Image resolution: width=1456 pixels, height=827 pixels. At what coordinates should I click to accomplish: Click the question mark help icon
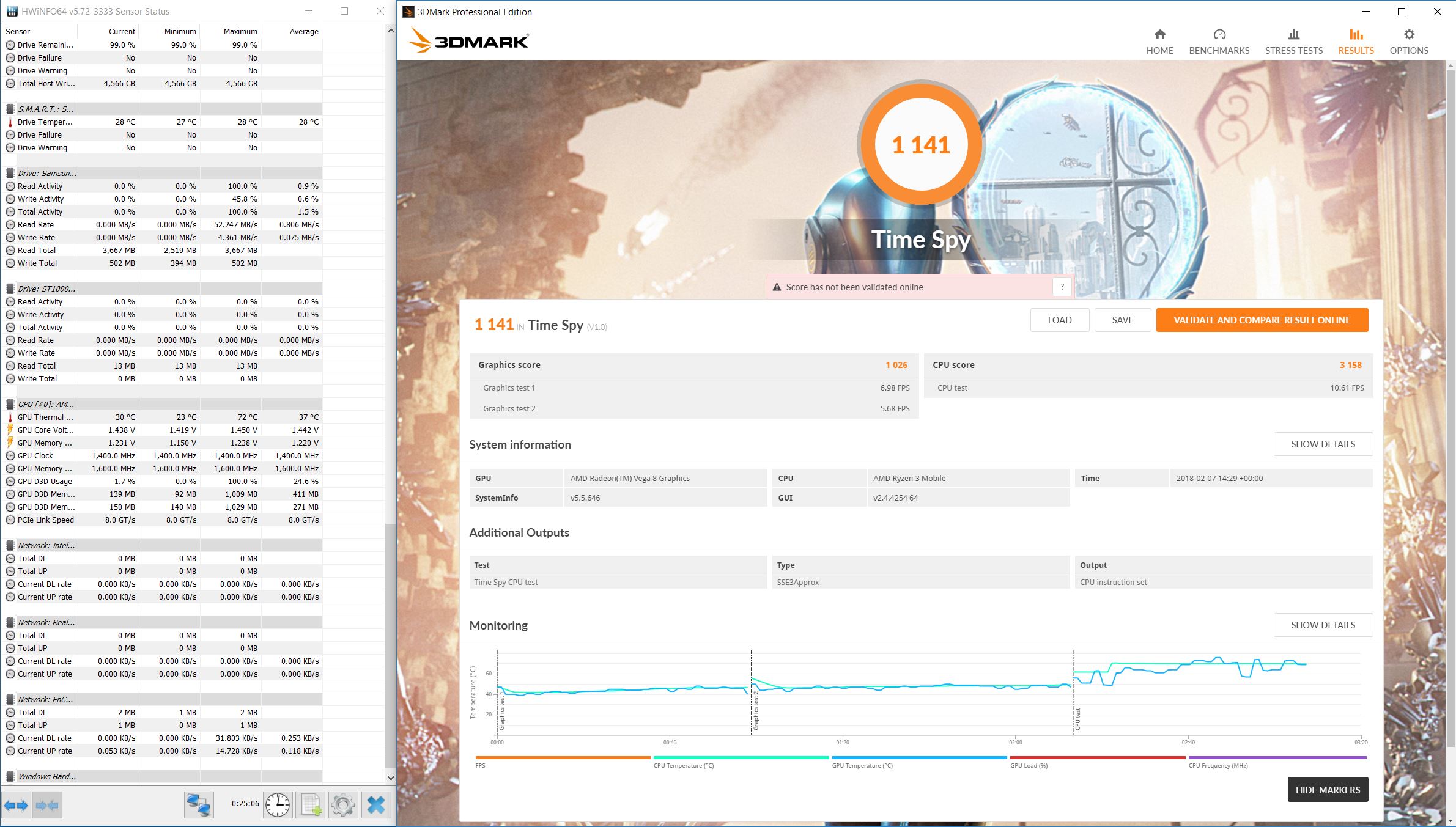1062,287
